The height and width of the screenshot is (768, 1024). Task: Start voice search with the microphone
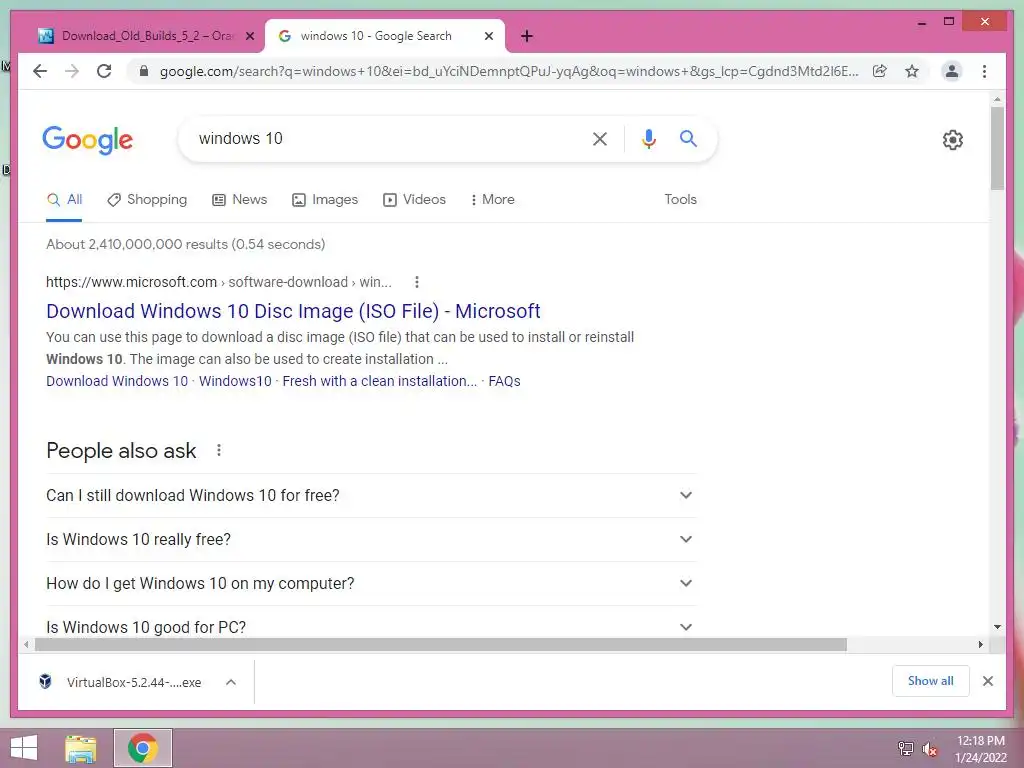click(648, 138)
